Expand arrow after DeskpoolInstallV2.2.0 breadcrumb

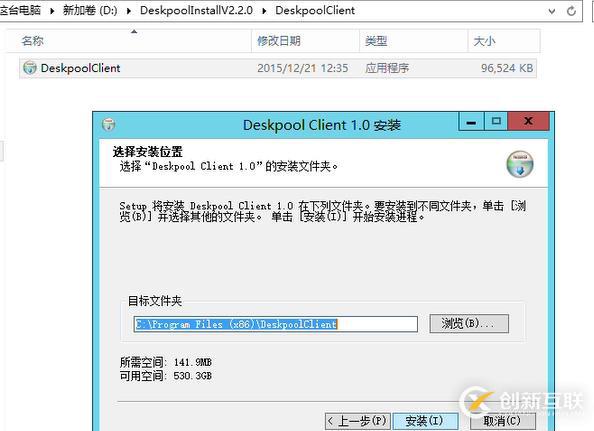(x=264, y=11)
